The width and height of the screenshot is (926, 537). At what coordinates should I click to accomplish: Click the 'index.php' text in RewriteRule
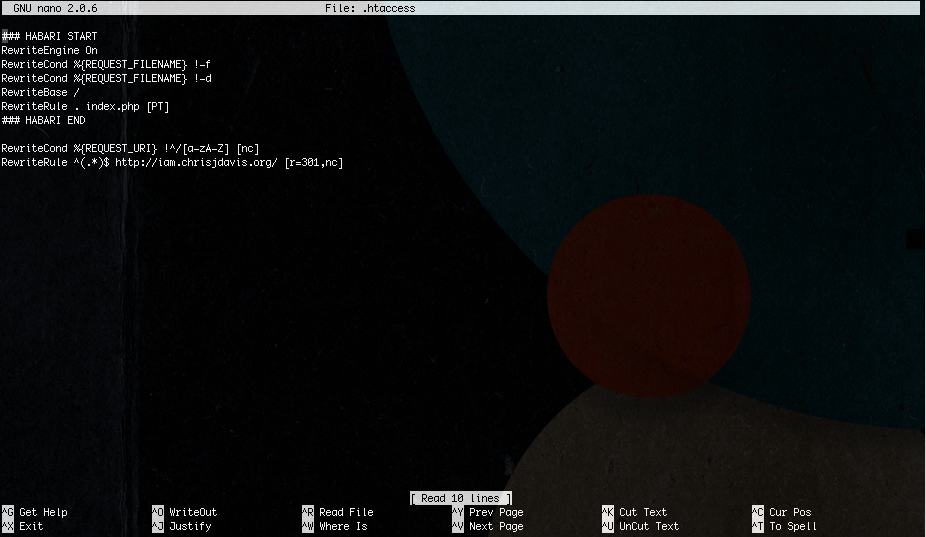click(113, 106)
